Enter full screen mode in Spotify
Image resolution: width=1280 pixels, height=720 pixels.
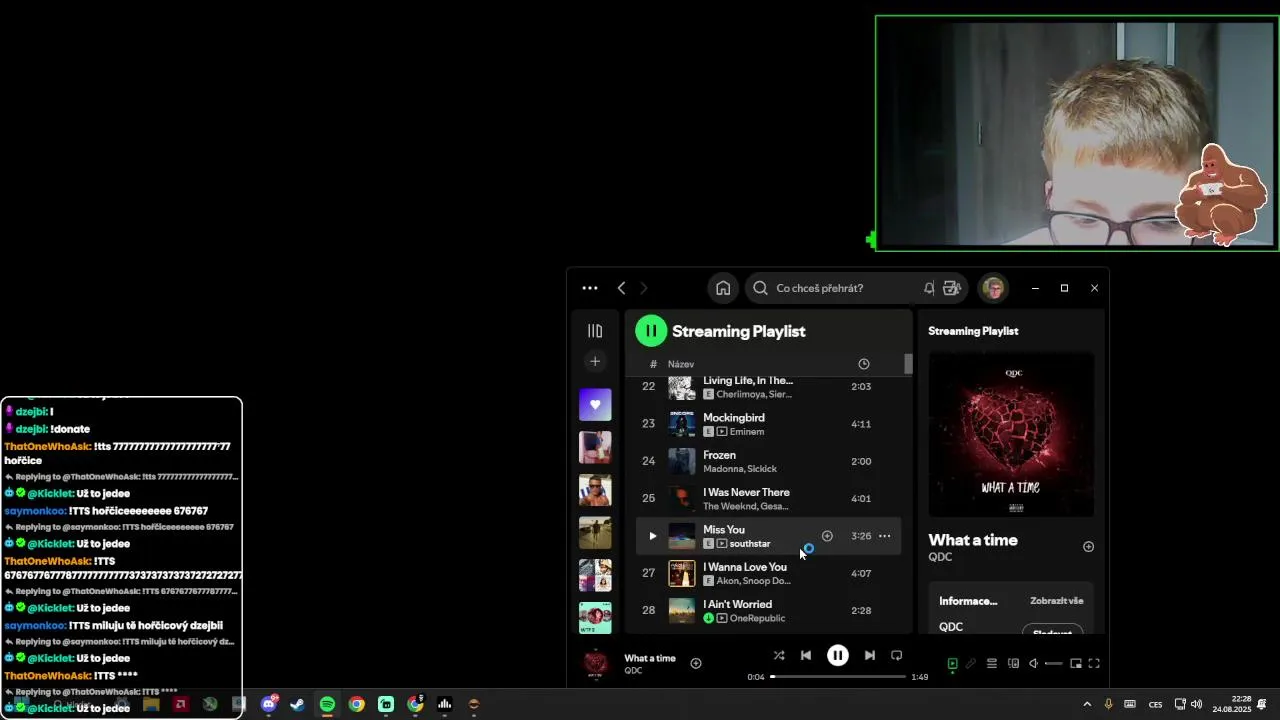1094,663
